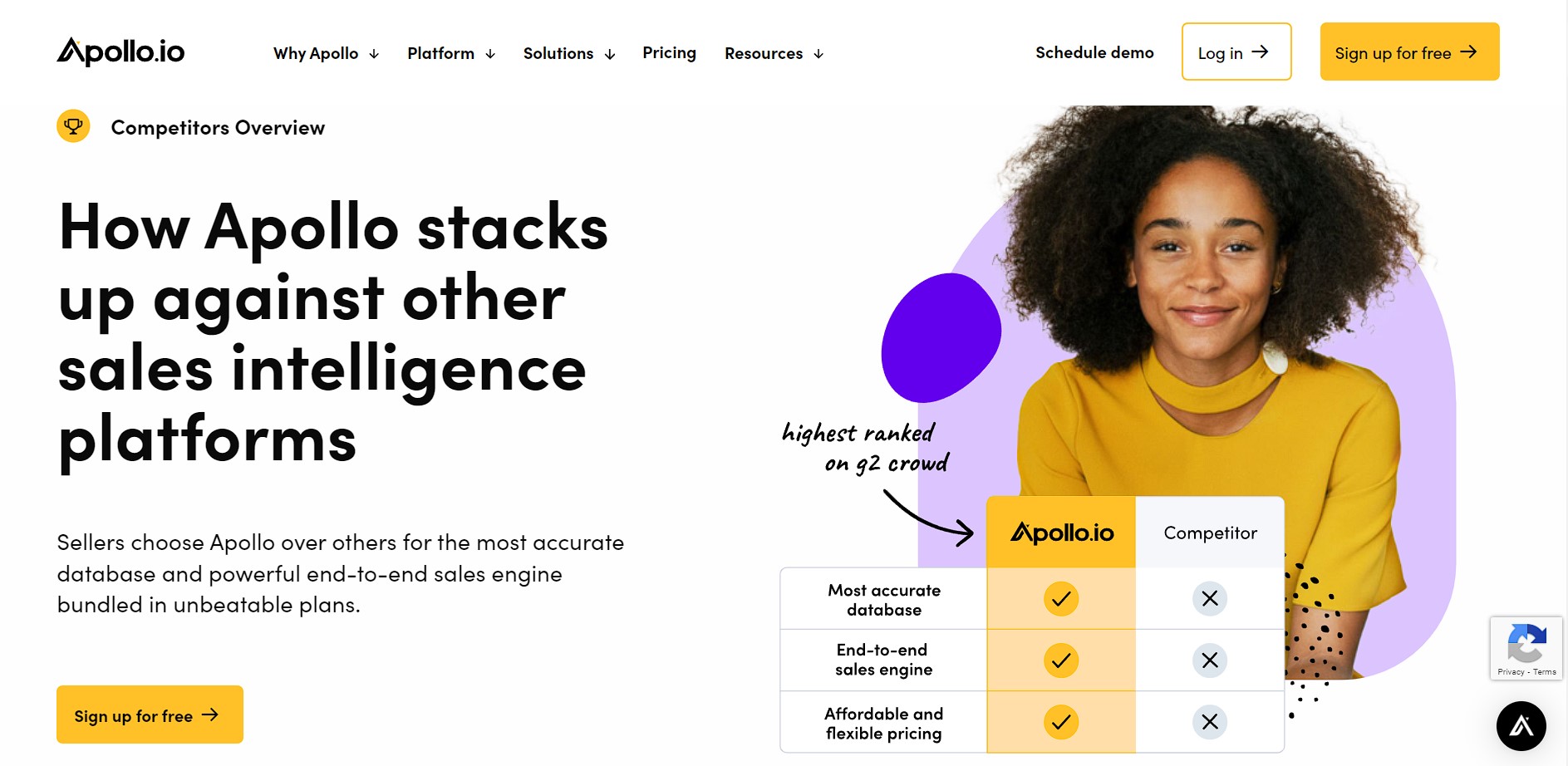Open the Platform dropdown menu
Screen dimensions: 1568x766
pyautogui.click(x=451, y=53)
